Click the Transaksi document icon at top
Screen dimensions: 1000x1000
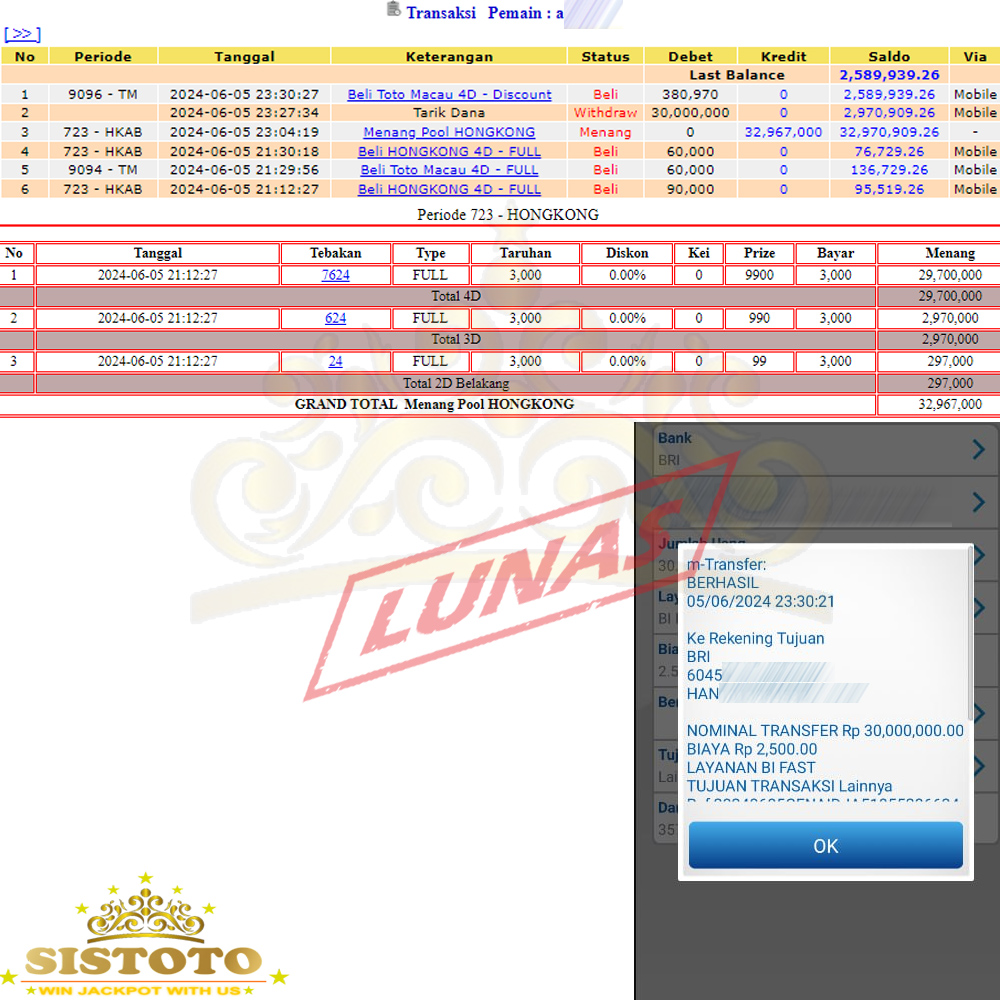coord(393,11)
